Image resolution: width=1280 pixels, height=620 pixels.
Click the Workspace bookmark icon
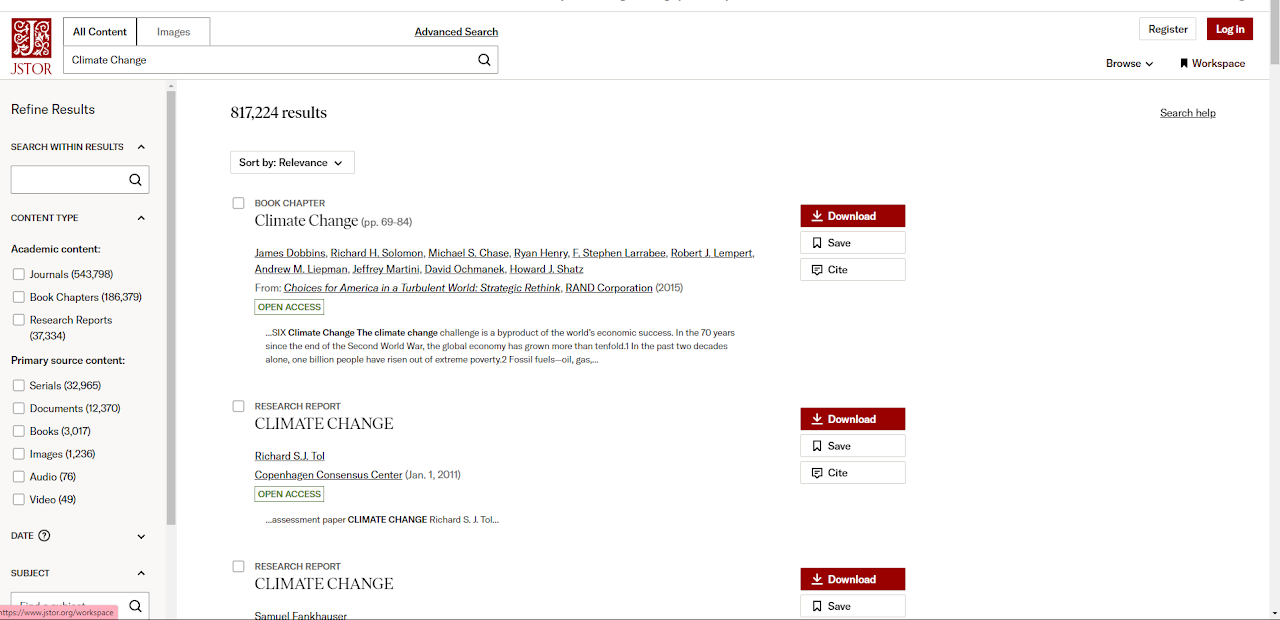pos(1184,63)
